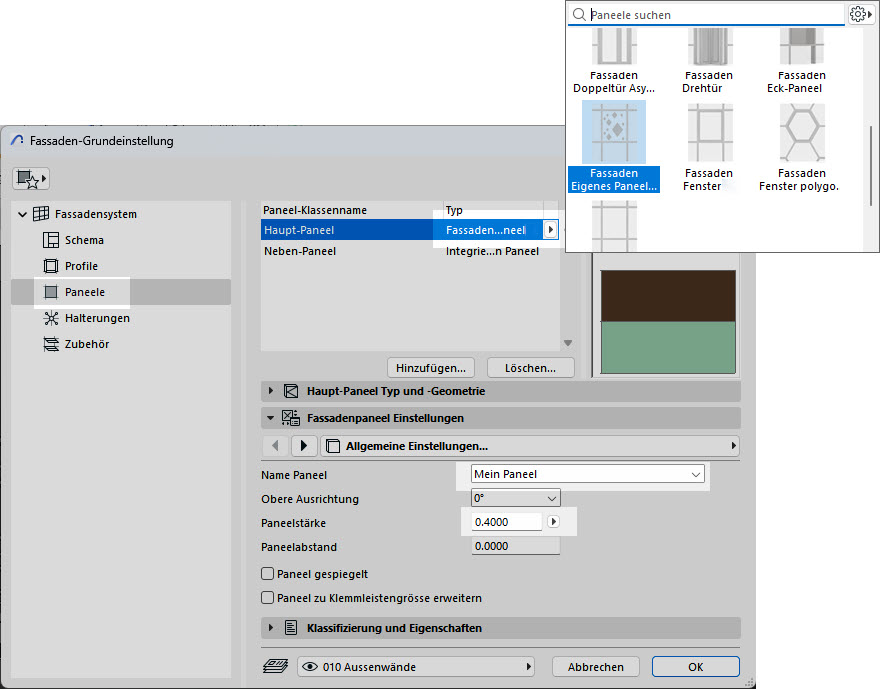Image resolution: width=880 pixels, height=689 pixels.
Task: Enable Paneel gespiegelt checkbox
Action: point(268,574)
